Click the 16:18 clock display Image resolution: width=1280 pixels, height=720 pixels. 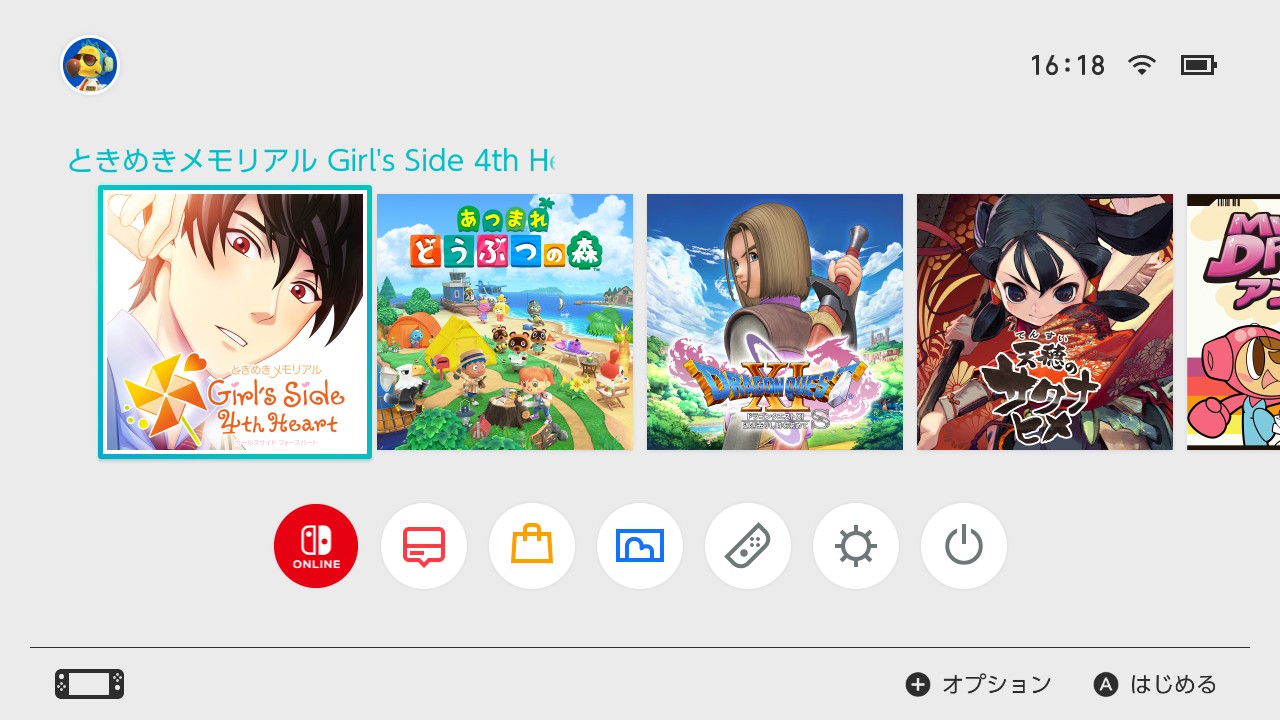click(1067, 66)
